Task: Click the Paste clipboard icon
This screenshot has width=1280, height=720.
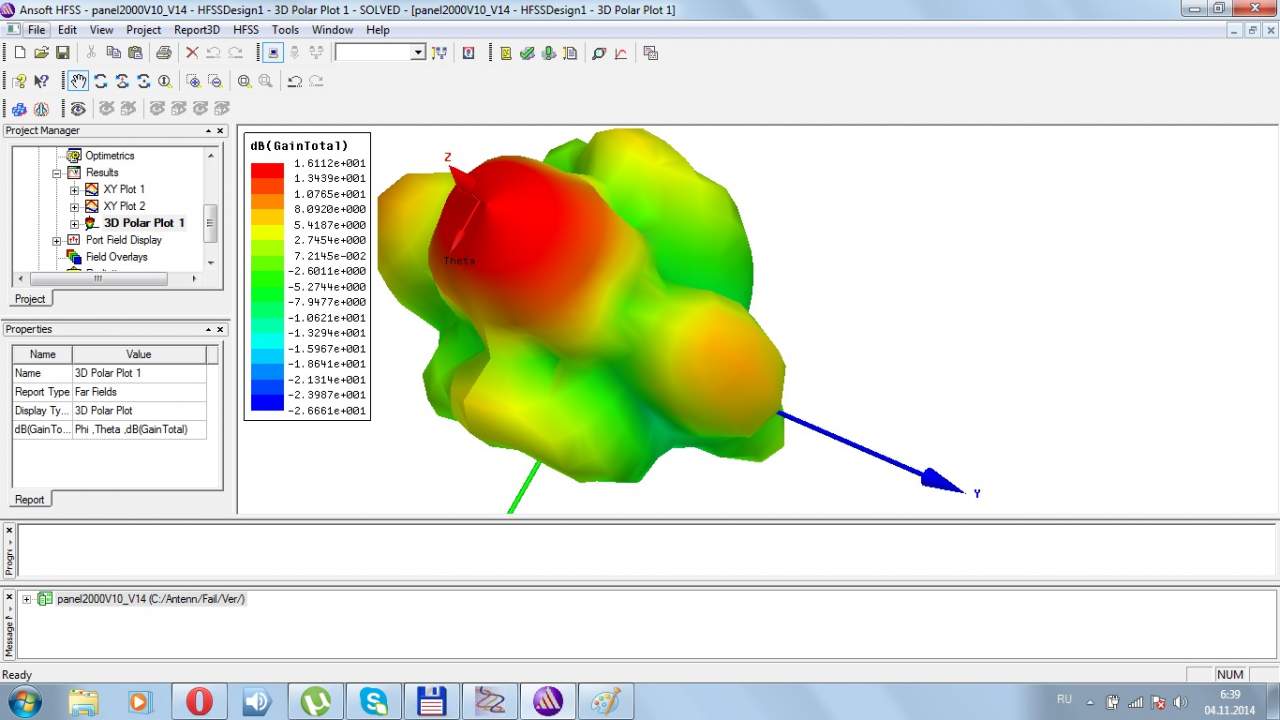Action: pos(135,53)
